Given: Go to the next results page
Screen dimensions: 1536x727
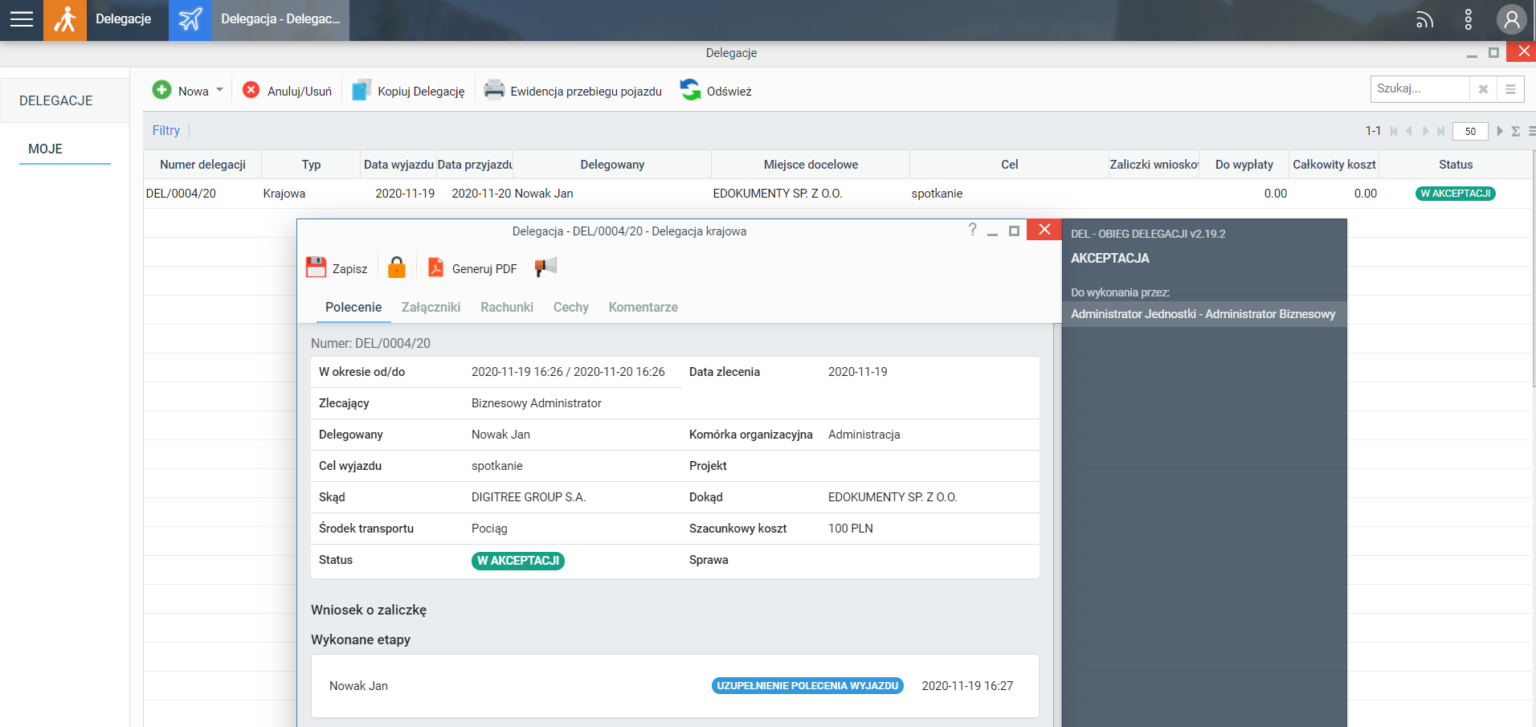Looking at the screenshot, I should pos(1426,131).
